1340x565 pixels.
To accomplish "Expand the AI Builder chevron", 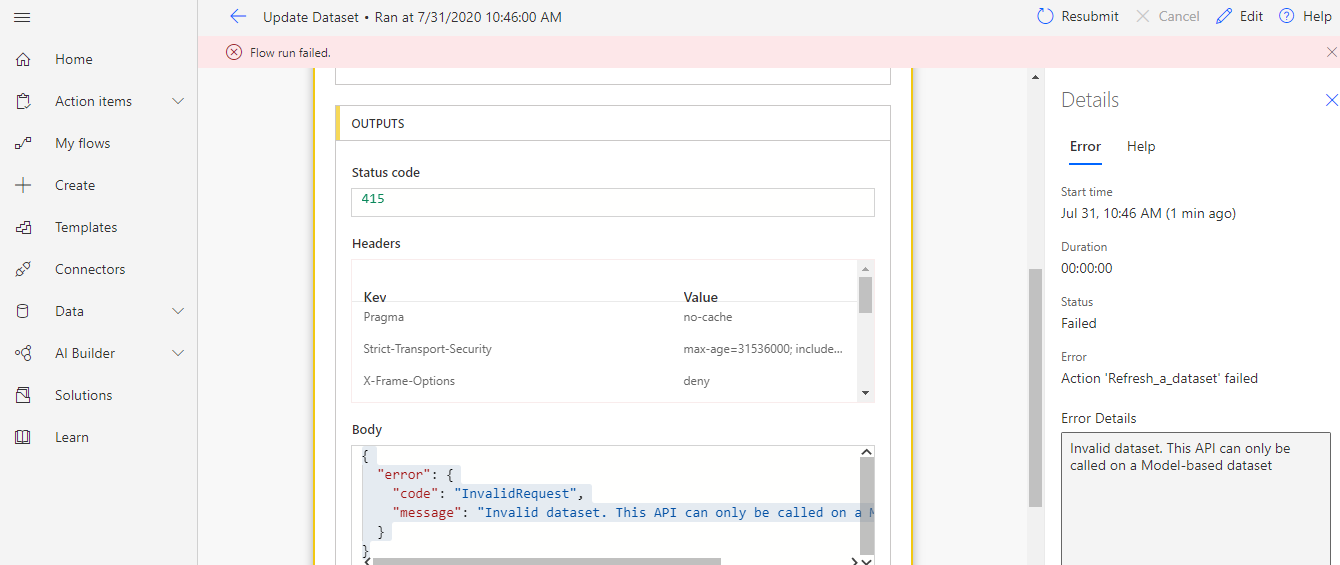I will coord(178,353).
